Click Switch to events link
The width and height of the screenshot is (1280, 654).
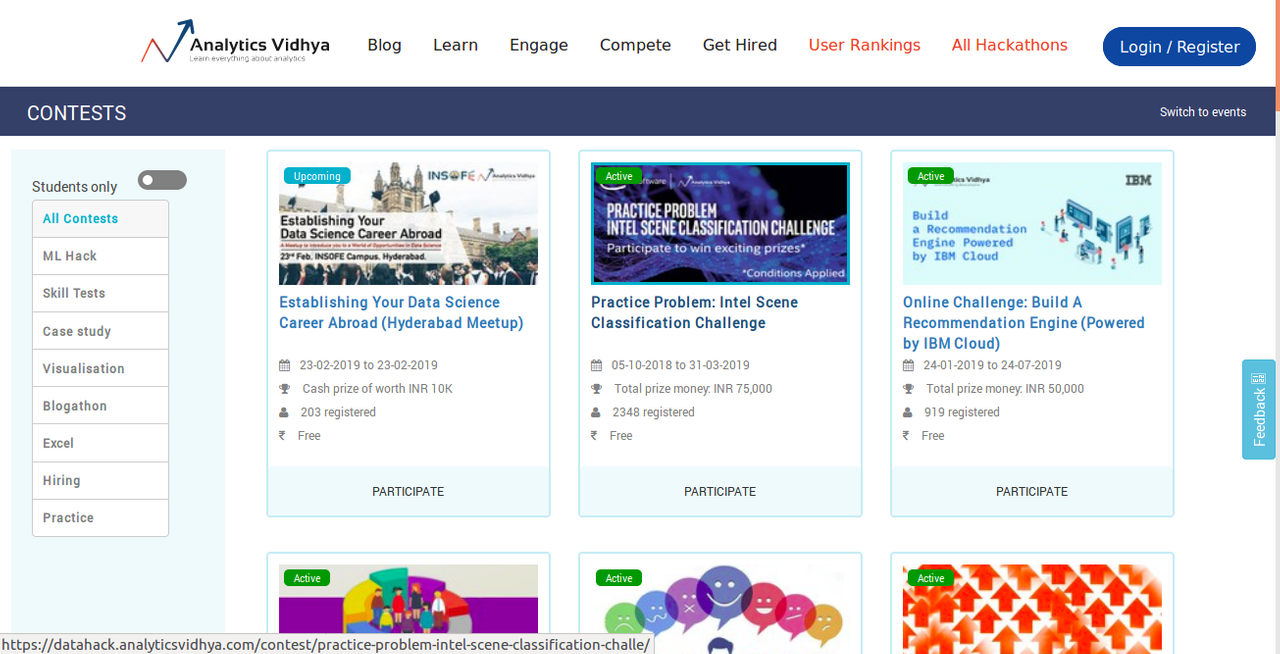click(1203, 112)
